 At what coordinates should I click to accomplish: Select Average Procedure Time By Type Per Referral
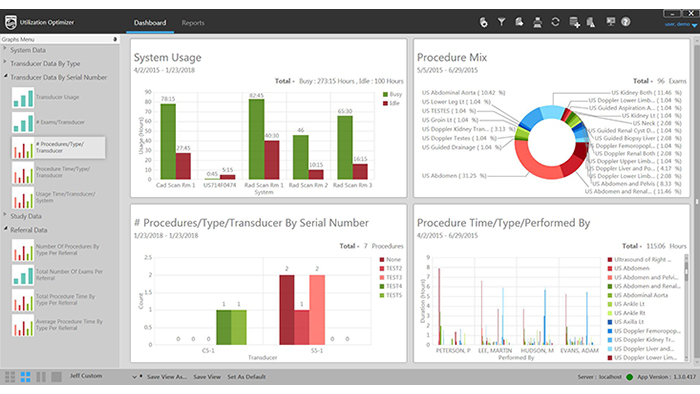(57, 325)
